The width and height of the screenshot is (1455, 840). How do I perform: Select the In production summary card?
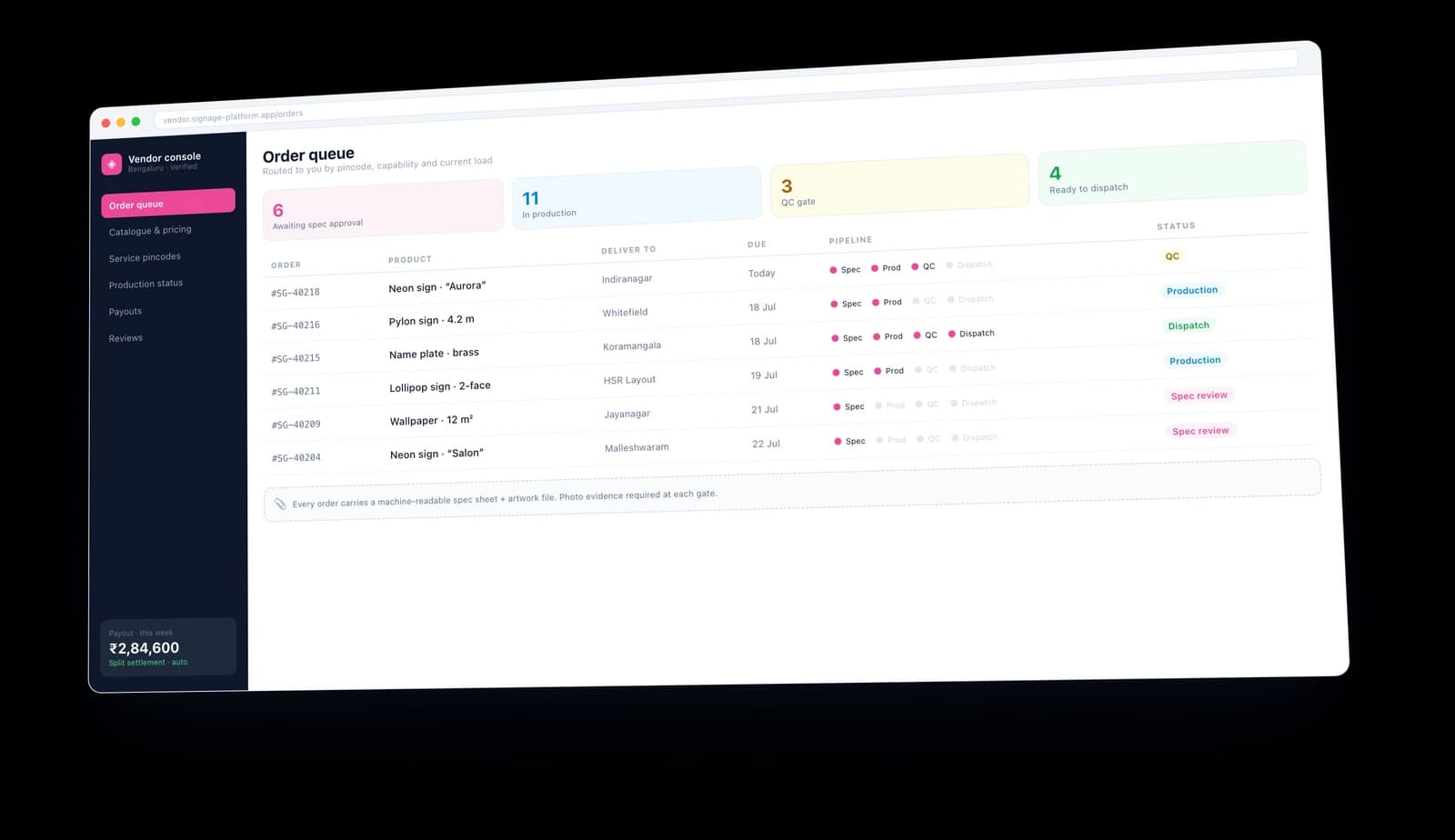pyautogui.click(x=637, y=197)
